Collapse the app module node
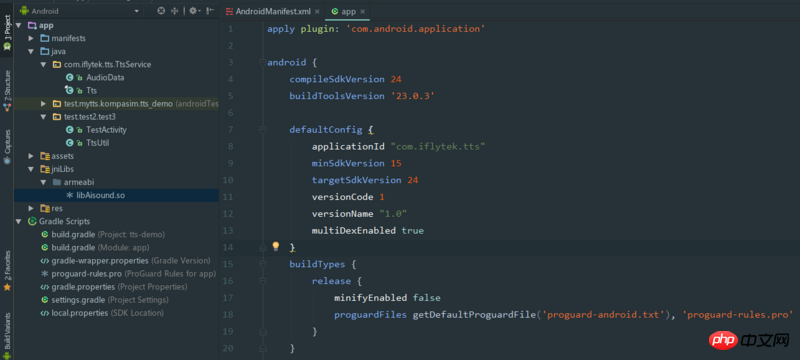The height and width of the screenshot is (360, 800). tap(18, 25)
